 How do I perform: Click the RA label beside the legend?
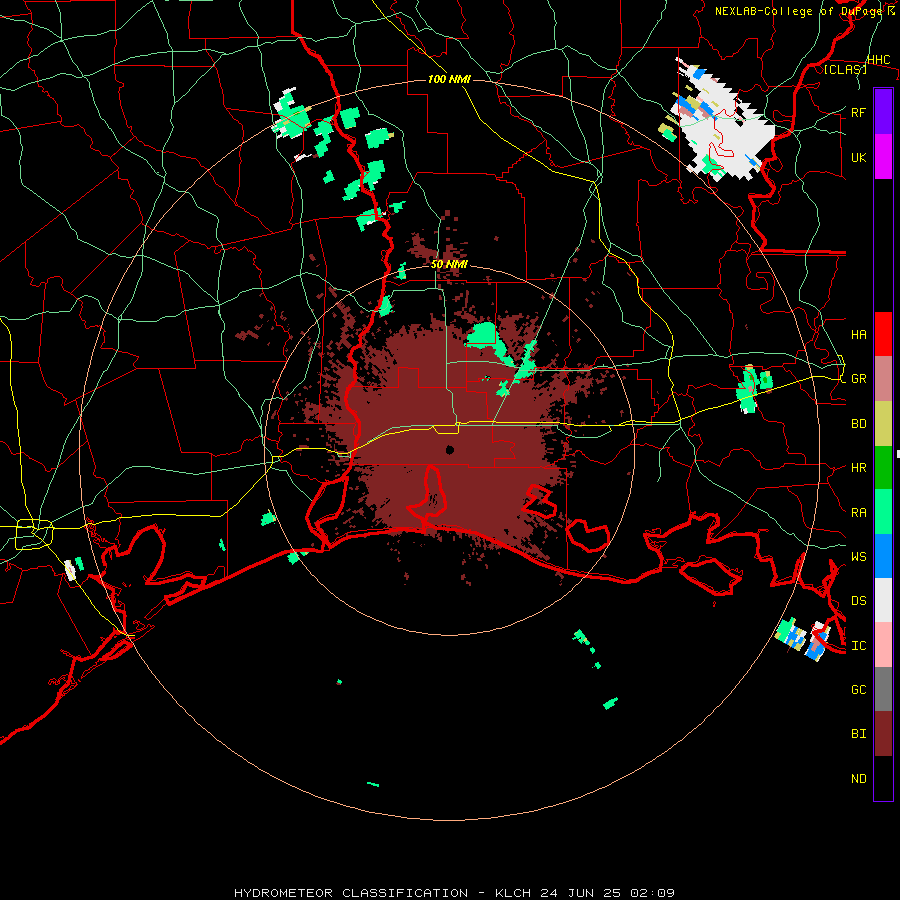[859, 512]
